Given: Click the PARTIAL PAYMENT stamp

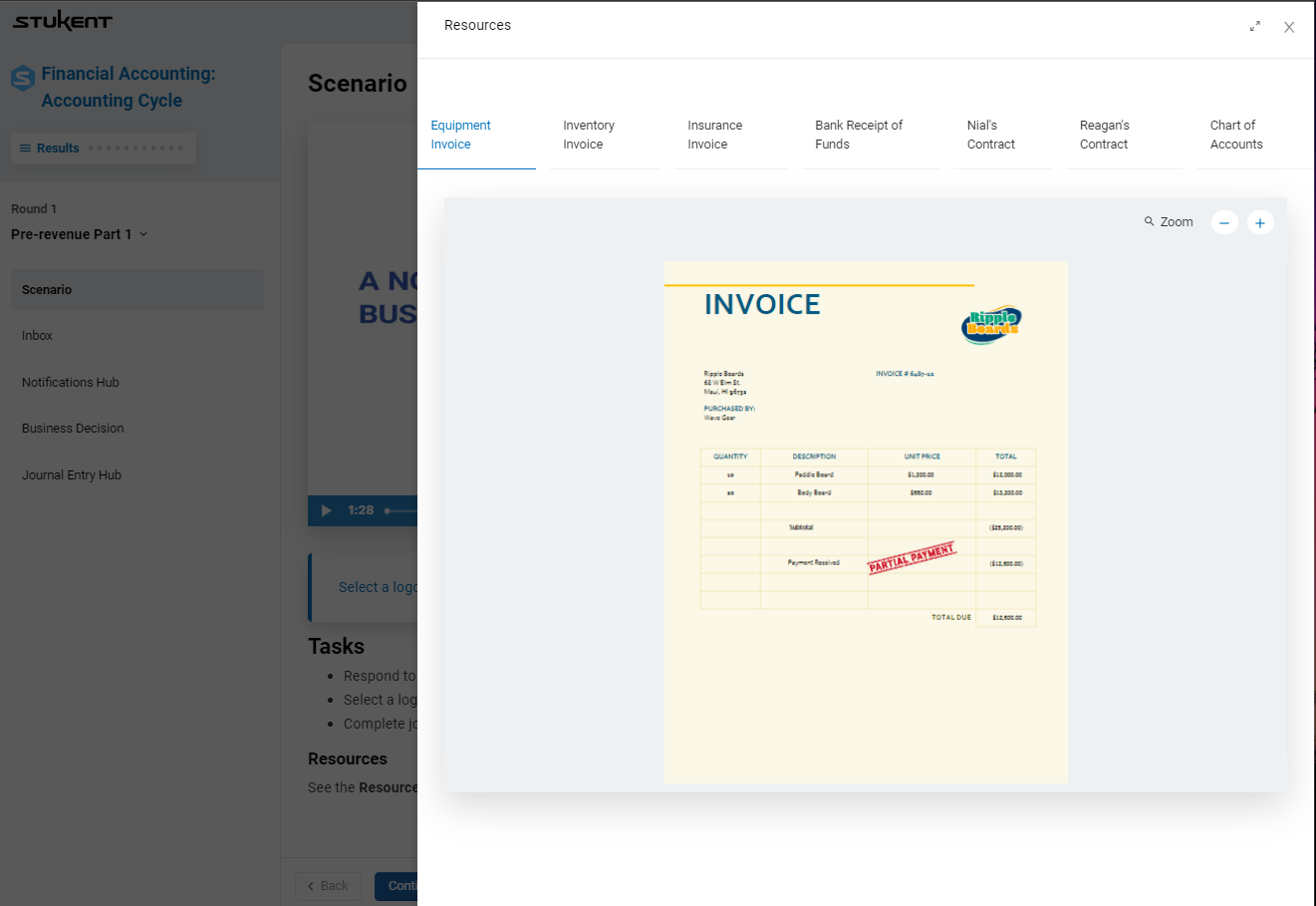Looking at the screenshot, I should pyautogui.click(x=912, y=558).
